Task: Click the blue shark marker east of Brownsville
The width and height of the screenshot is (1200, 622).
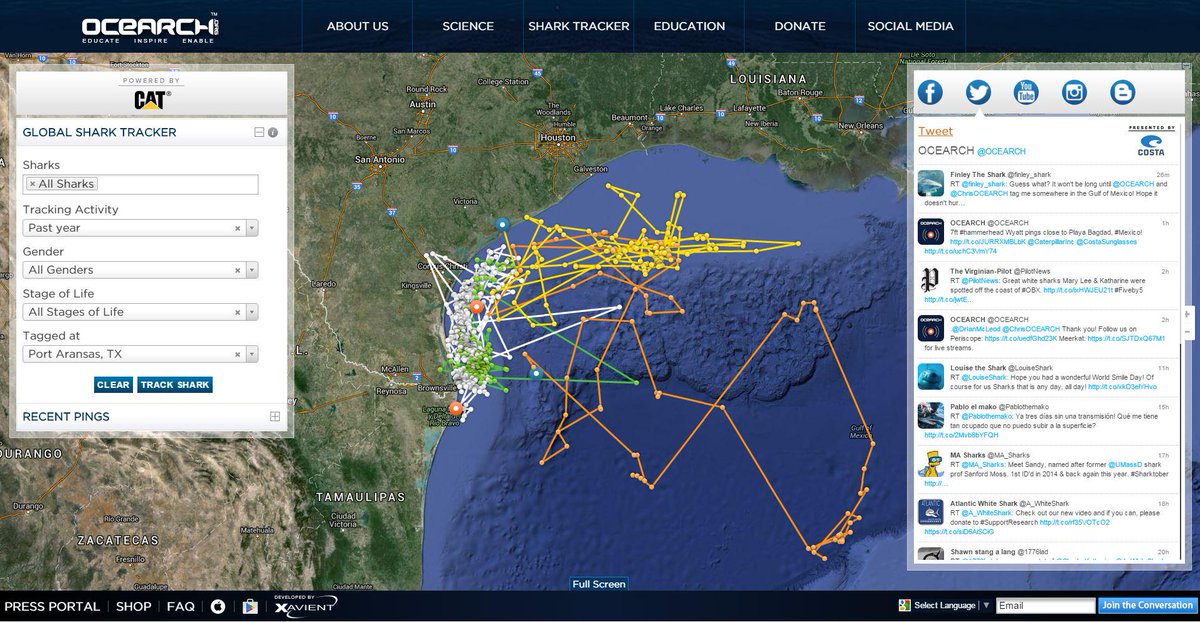Action: point(536,373)
